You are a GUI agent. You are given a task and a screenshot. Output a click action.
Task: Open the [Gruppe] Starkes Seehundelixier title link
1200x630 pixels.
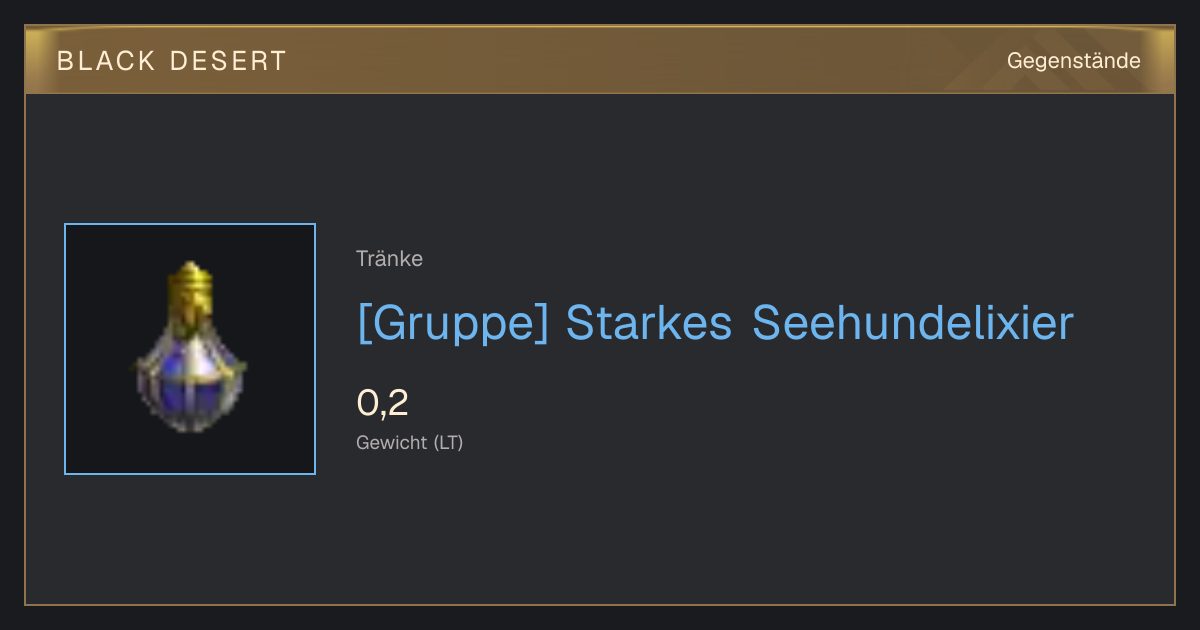pyautogui.click(x=715, y=323)
